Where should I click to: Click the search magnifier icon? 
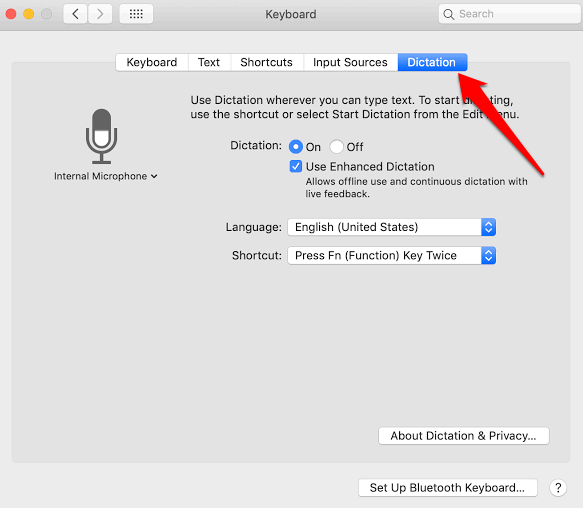tap(449, 15)
